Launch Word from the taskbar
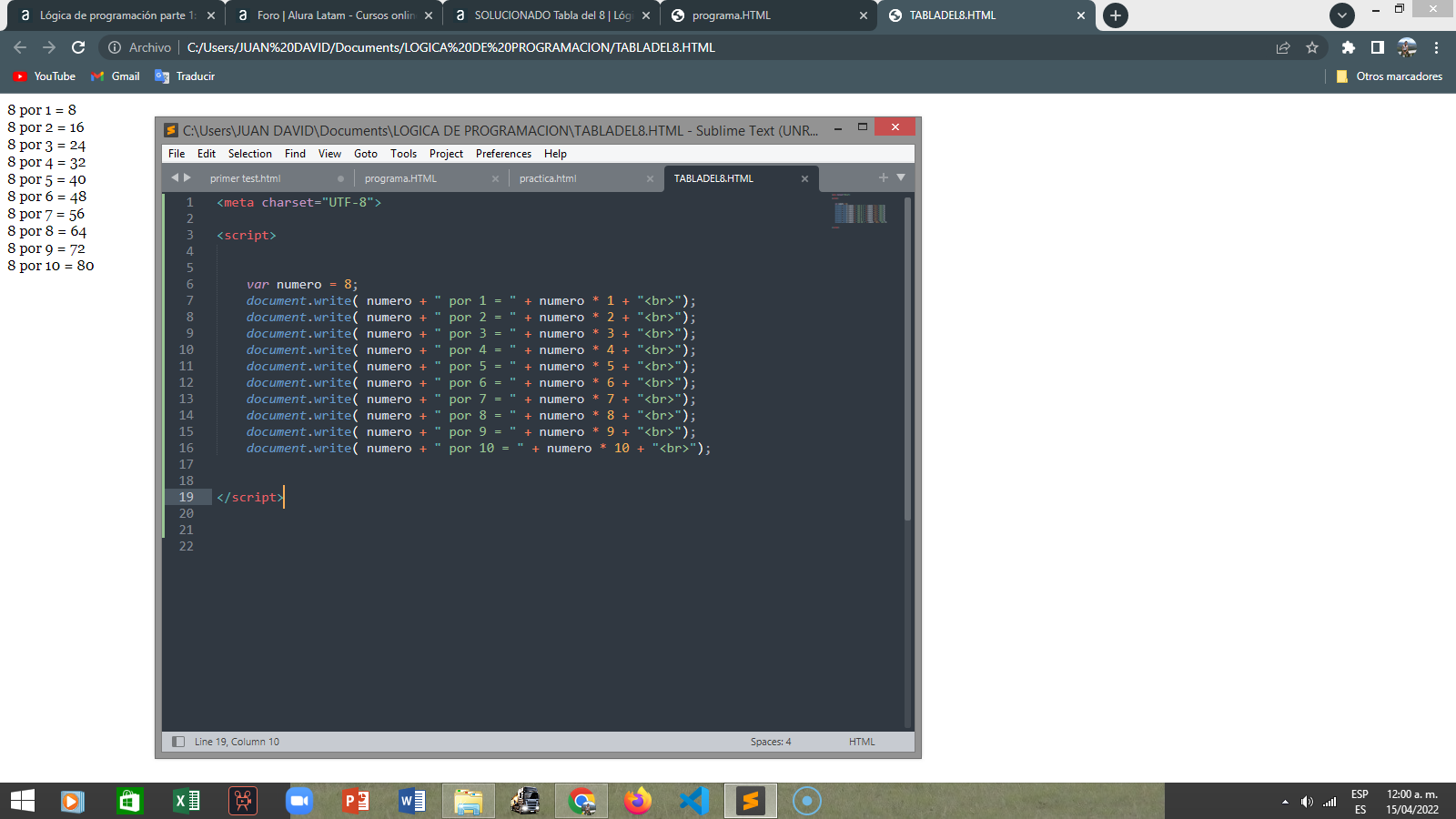Screen dimensions: 1456x819 pyautogui.click(x=411, y=801)
